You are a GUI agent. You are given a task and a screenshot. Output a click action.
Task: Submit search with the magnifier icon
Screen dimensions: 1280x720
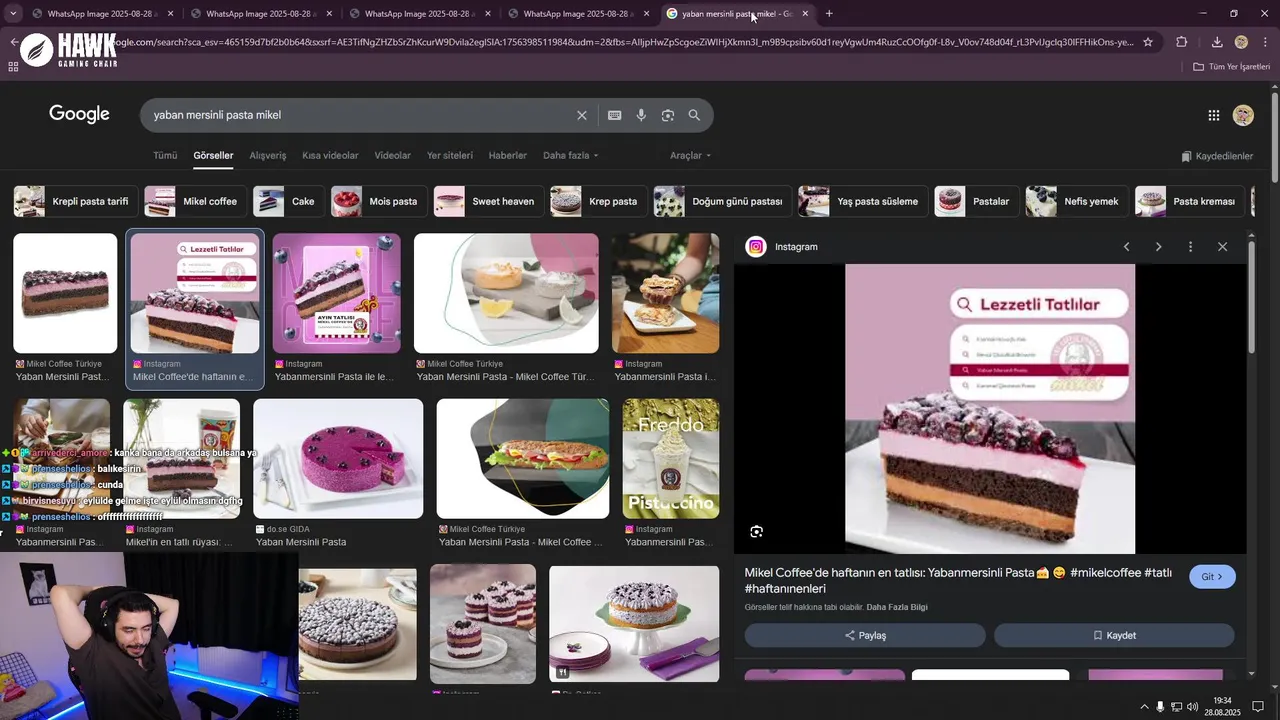694,115
